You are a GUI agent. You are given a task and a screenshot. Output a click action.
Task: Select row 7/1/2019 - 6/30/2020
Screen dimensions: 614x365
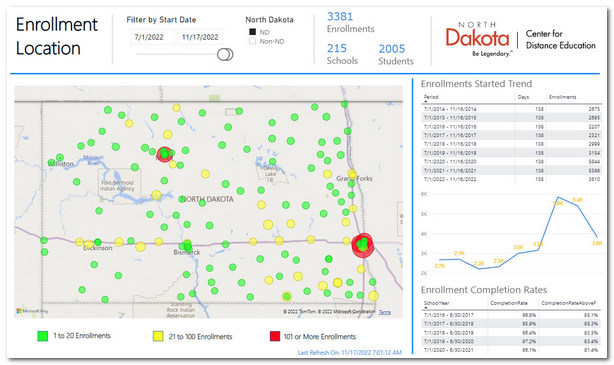coord(511,341)
